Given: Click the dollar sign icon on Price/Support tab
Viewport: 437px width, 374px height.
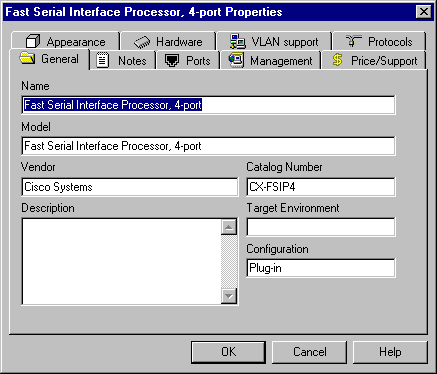Looking at the screenshot, I should [x=337, y=60].
